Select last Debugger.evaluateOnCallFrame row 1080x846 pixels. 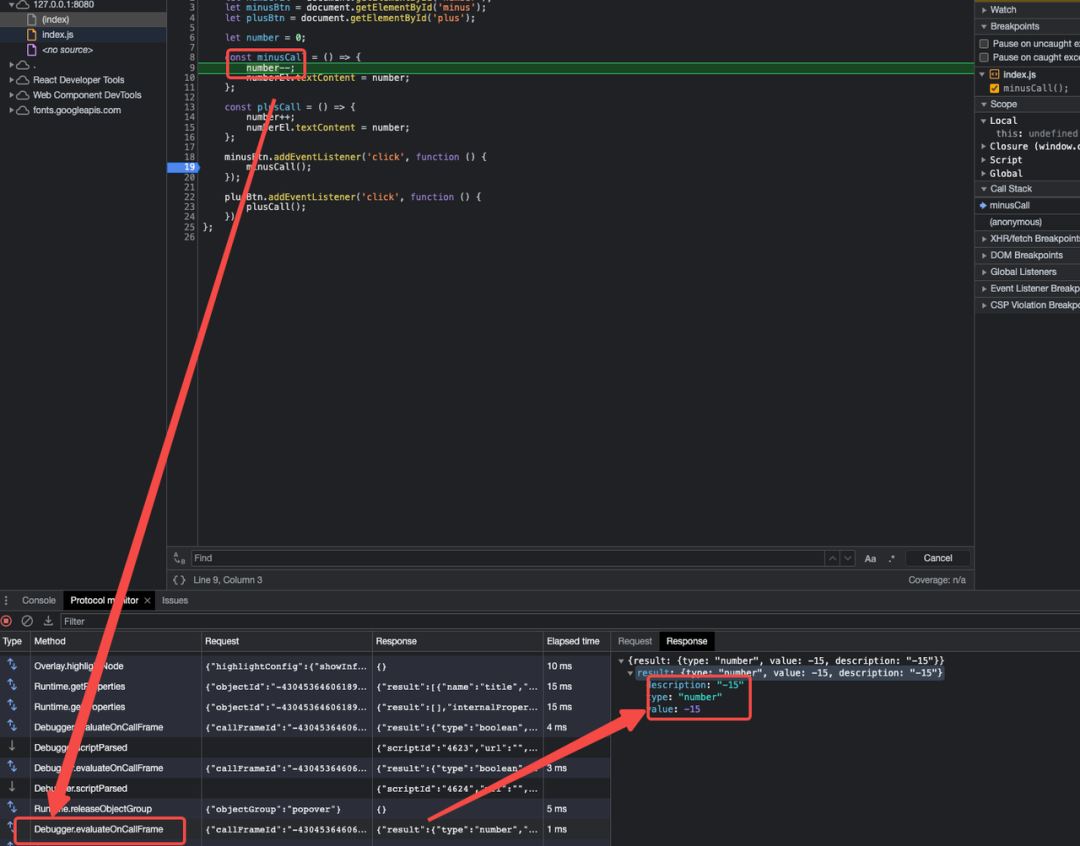305,829
